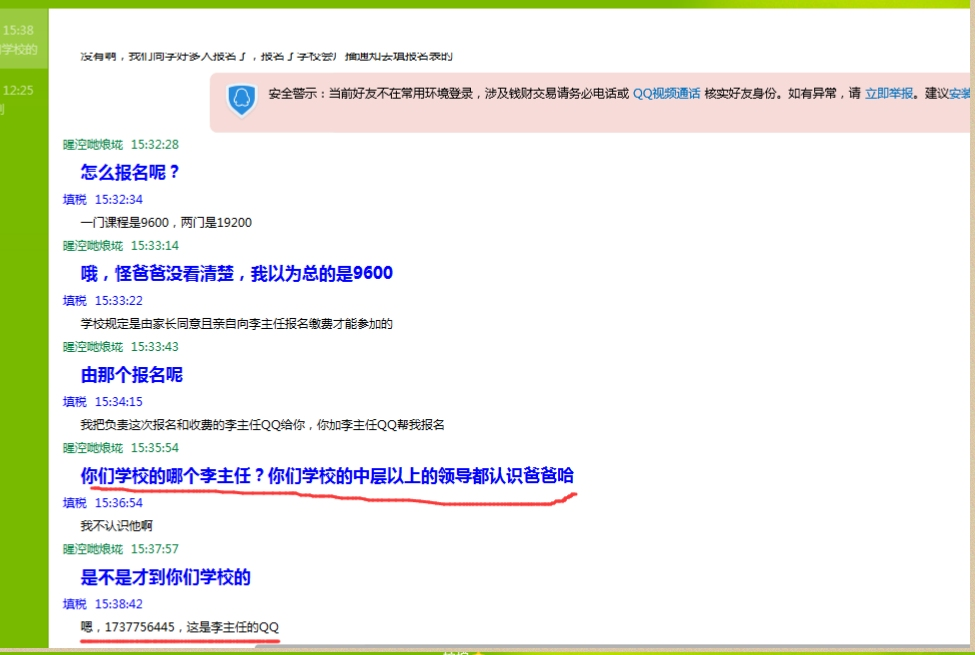Click the message starting 学校规定是由家长同意
This screenshot has height=655, width=975.
(237, 323)
